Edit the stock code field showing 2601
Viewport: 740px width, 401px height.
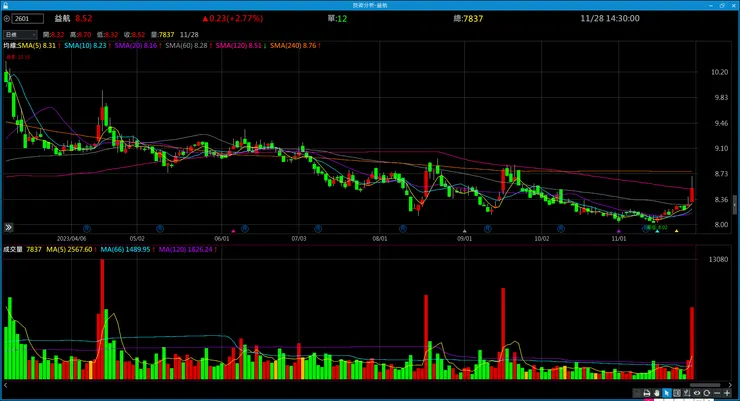click(28, 18)
